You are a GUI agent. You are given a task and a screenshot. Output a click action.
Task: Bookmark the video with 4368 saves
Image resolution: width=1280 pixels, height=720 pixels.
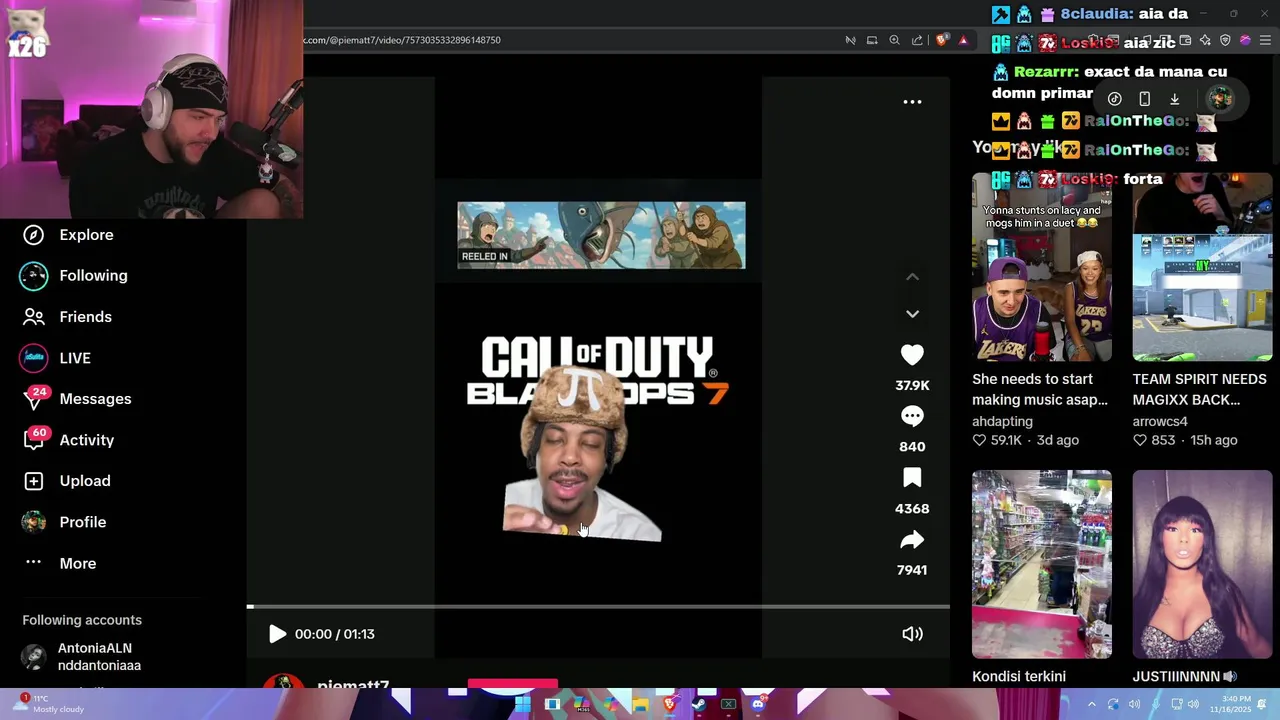click(x=912, y=478)
